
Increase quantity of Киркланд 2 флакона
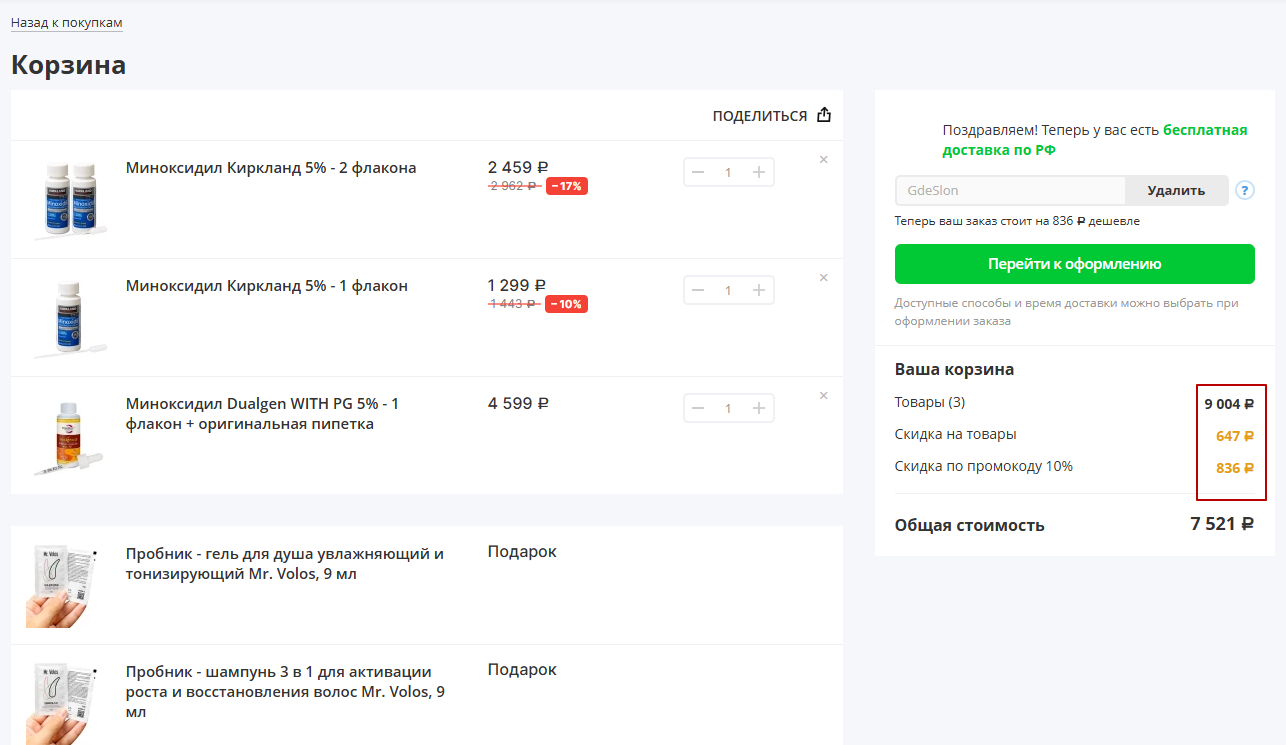[758, 172]
